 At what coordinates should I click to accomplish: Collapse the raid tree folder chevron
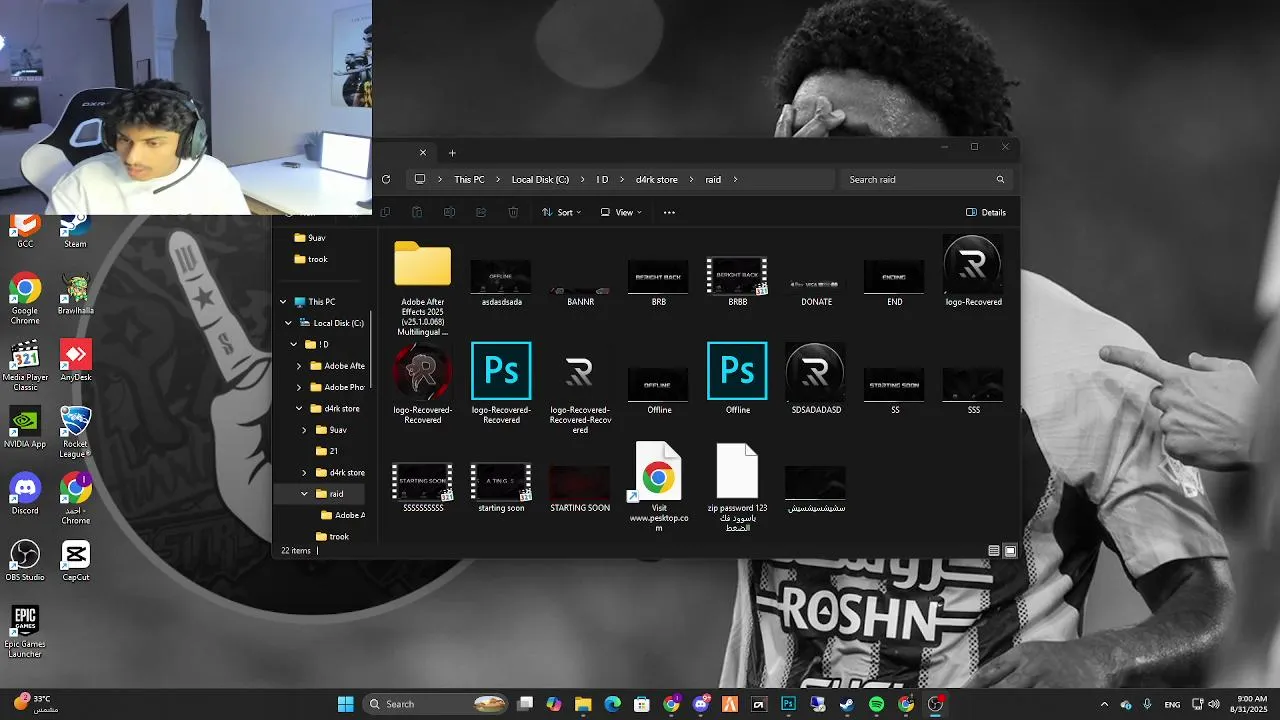point(305,494)
